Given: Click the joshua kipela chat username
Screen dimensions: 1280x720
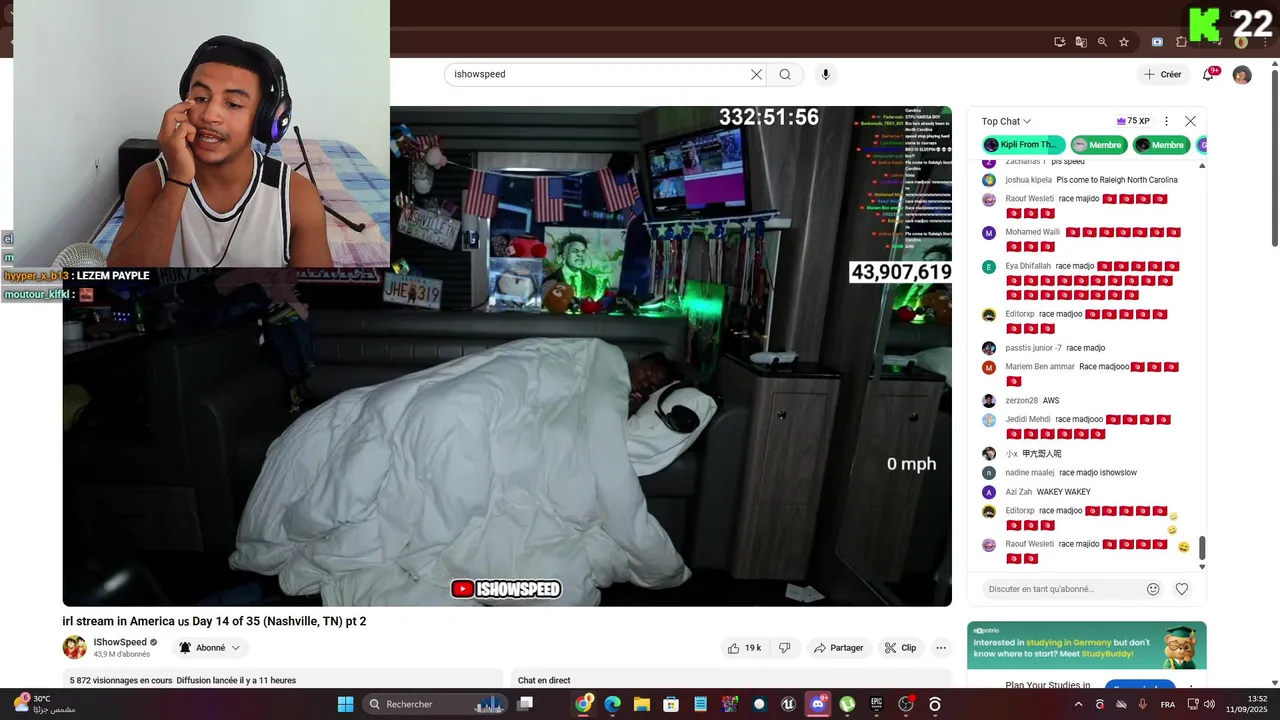Looking at the screenshot, I should (x=1028, y=180).
